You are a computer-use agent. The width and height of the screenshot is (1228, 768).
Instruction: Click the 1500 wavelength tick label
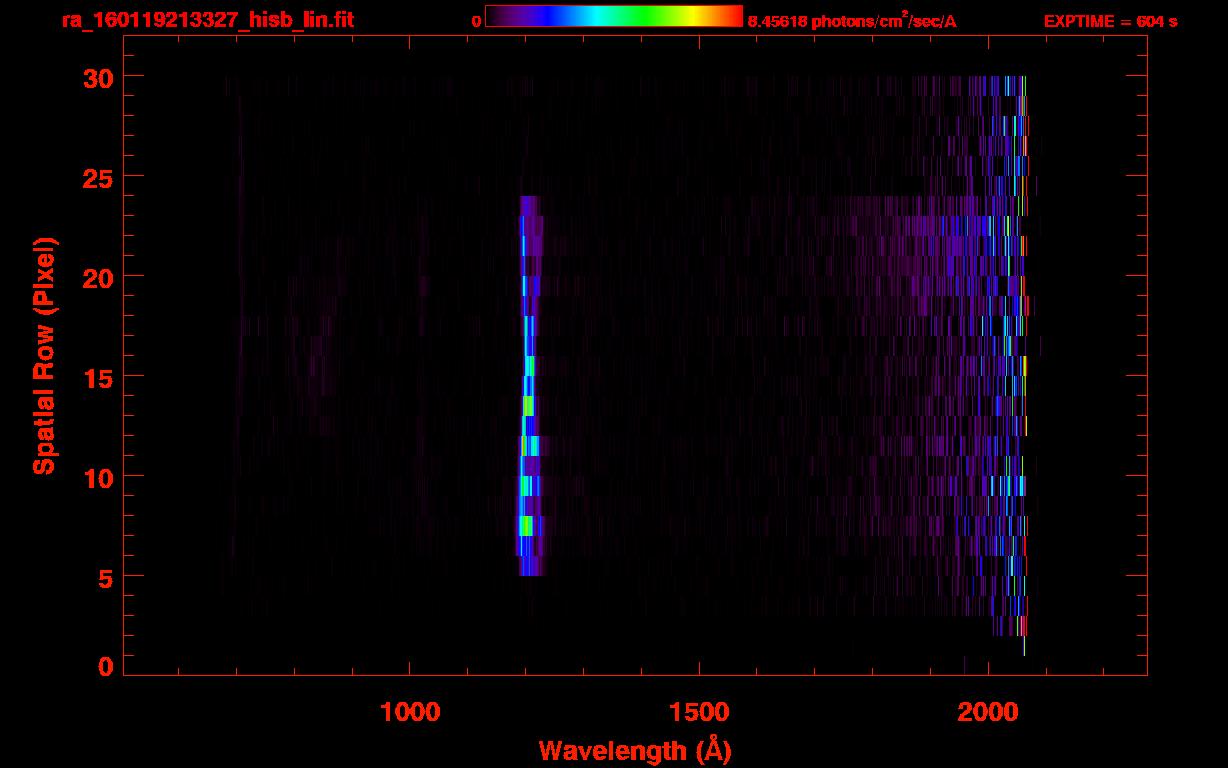699,712
